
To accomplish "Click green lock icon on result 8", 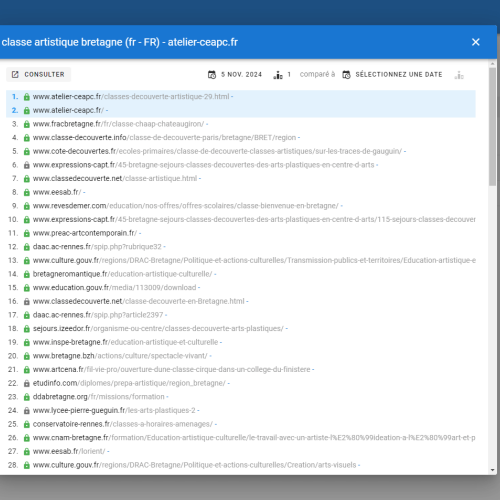I will (27, 193).
